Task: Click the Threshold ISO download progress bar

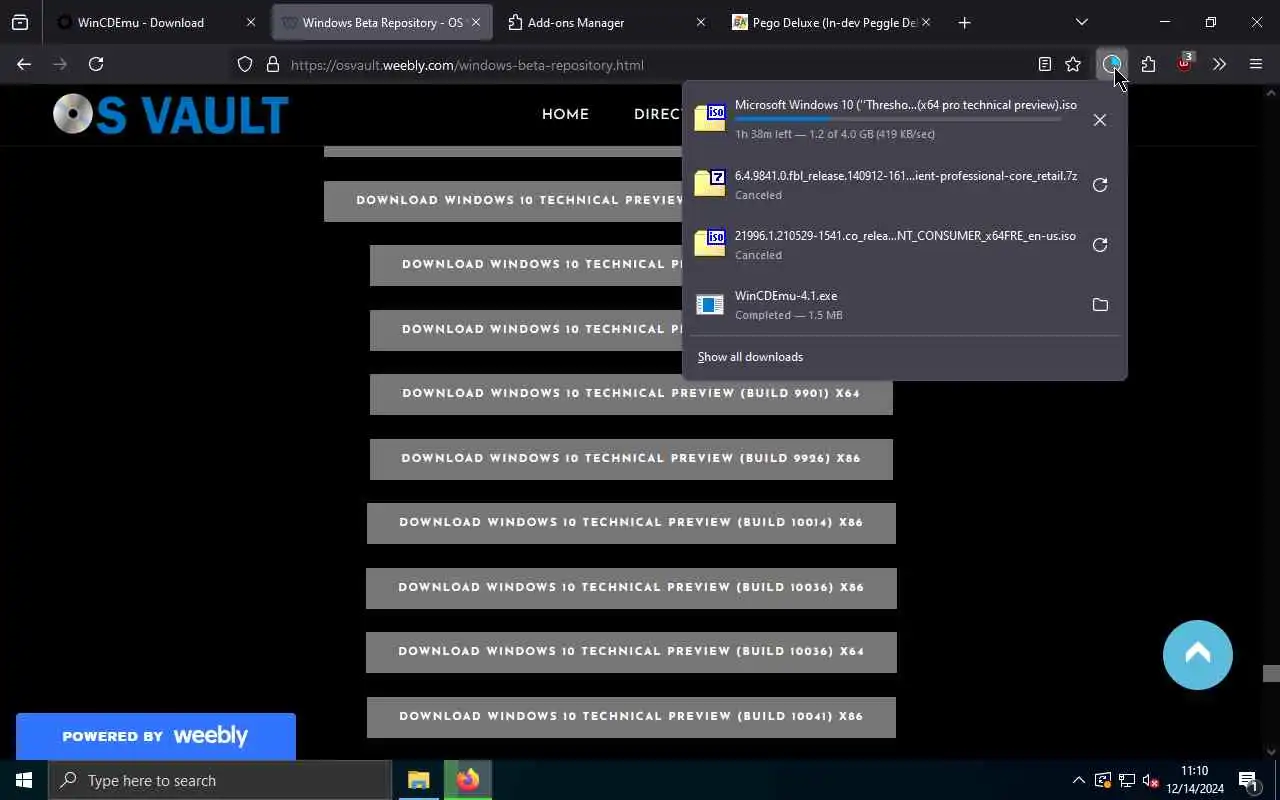Action: (898, 119)
